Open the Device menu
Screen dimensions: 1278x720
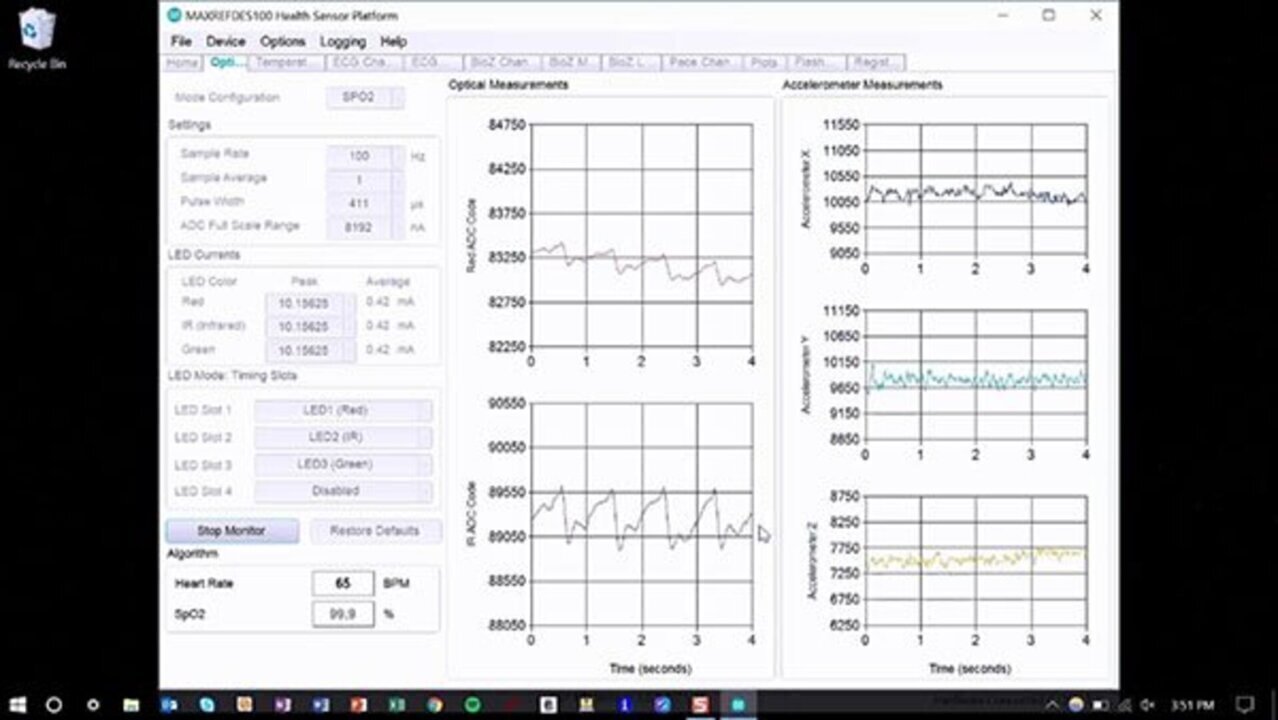pos(225,41)
